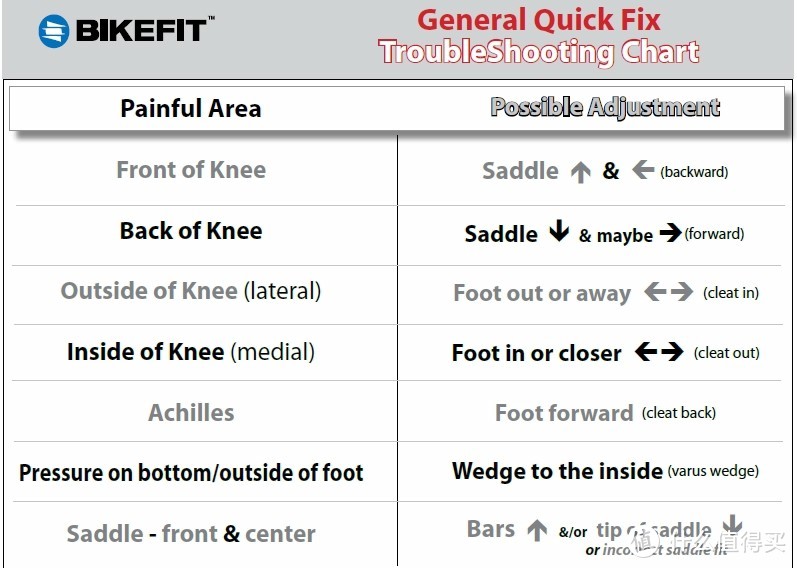The image size is (797, 568).
Task: Select the Painful Area column header
Action: [x=190, y=108]
